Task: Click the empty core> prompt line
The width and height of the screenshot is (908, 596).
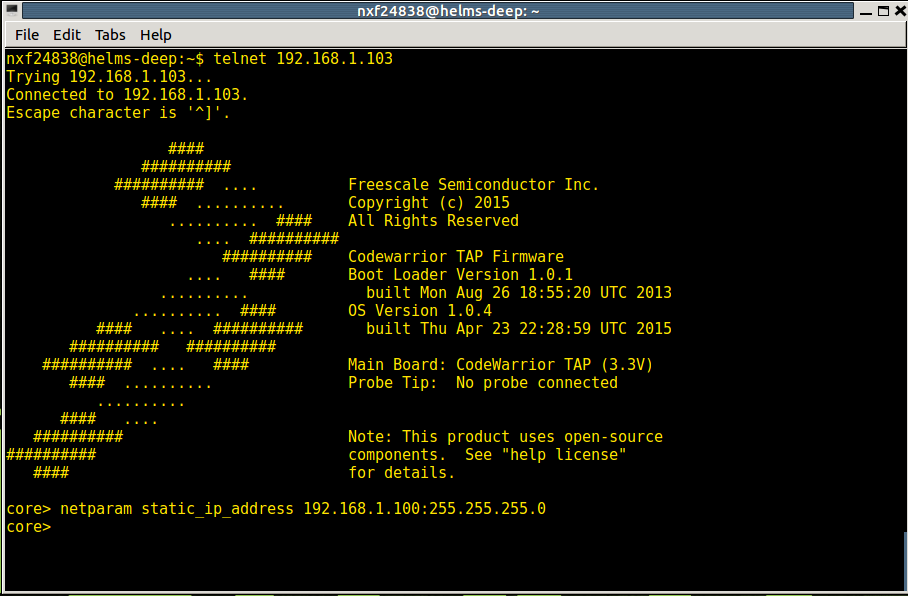Action: click(x=28, y=527)
